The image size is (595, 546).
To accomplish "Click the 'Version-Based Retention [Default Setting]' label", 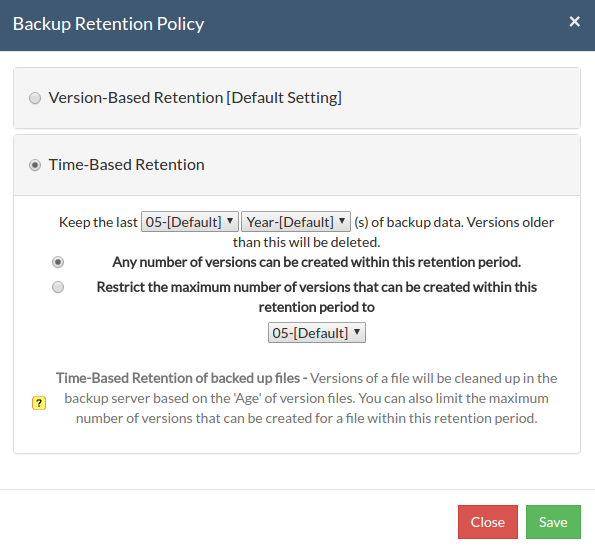I will coord(195,98).
